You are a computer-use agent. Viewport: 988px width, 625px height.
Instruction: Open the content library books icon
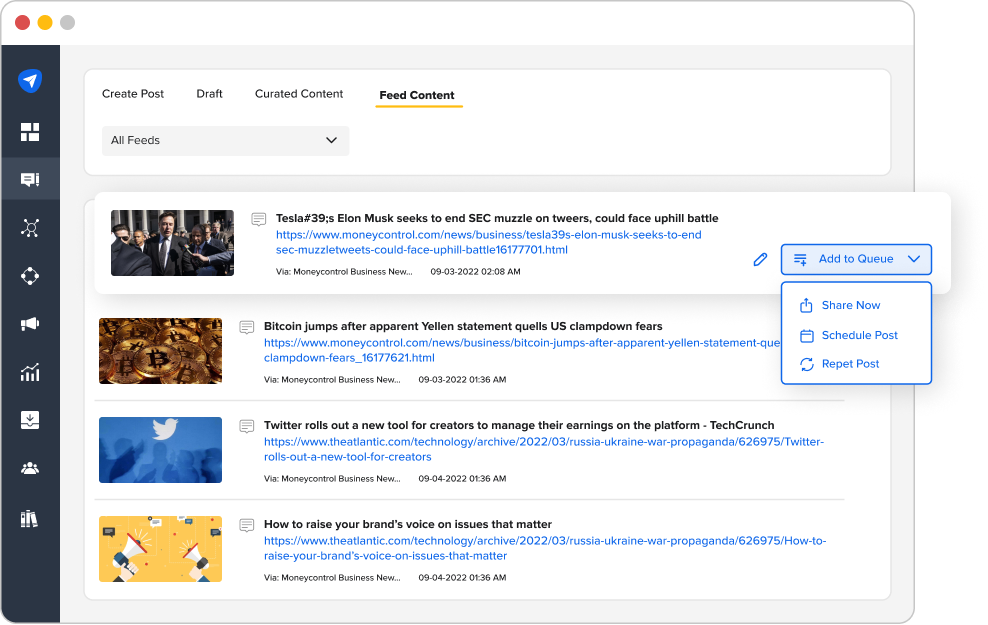click(30, 517)
